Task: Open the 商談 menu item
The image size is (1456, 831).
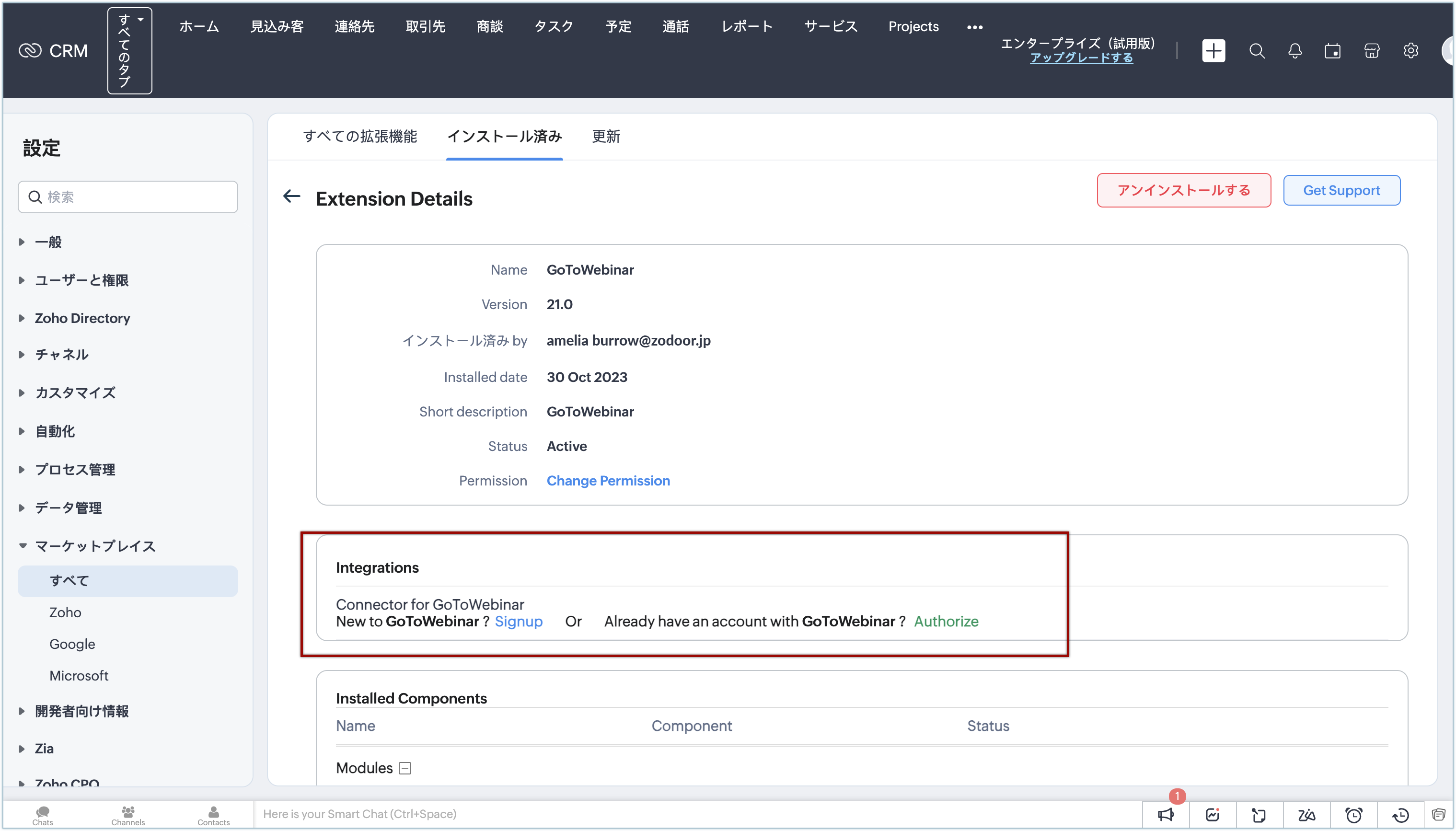Action: tap(489, 26)
